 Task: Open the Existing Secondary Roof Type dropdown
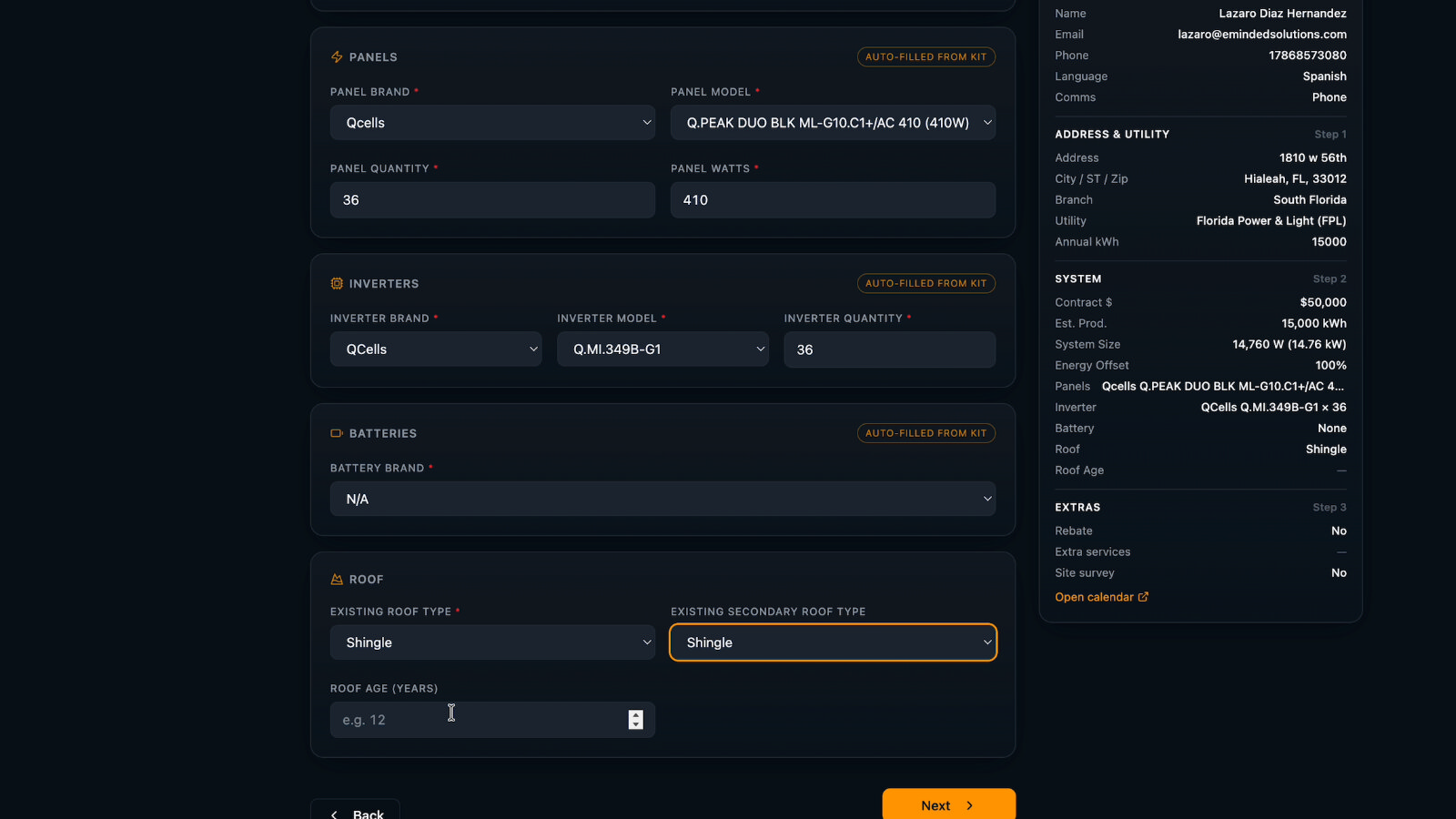(833, 642)
